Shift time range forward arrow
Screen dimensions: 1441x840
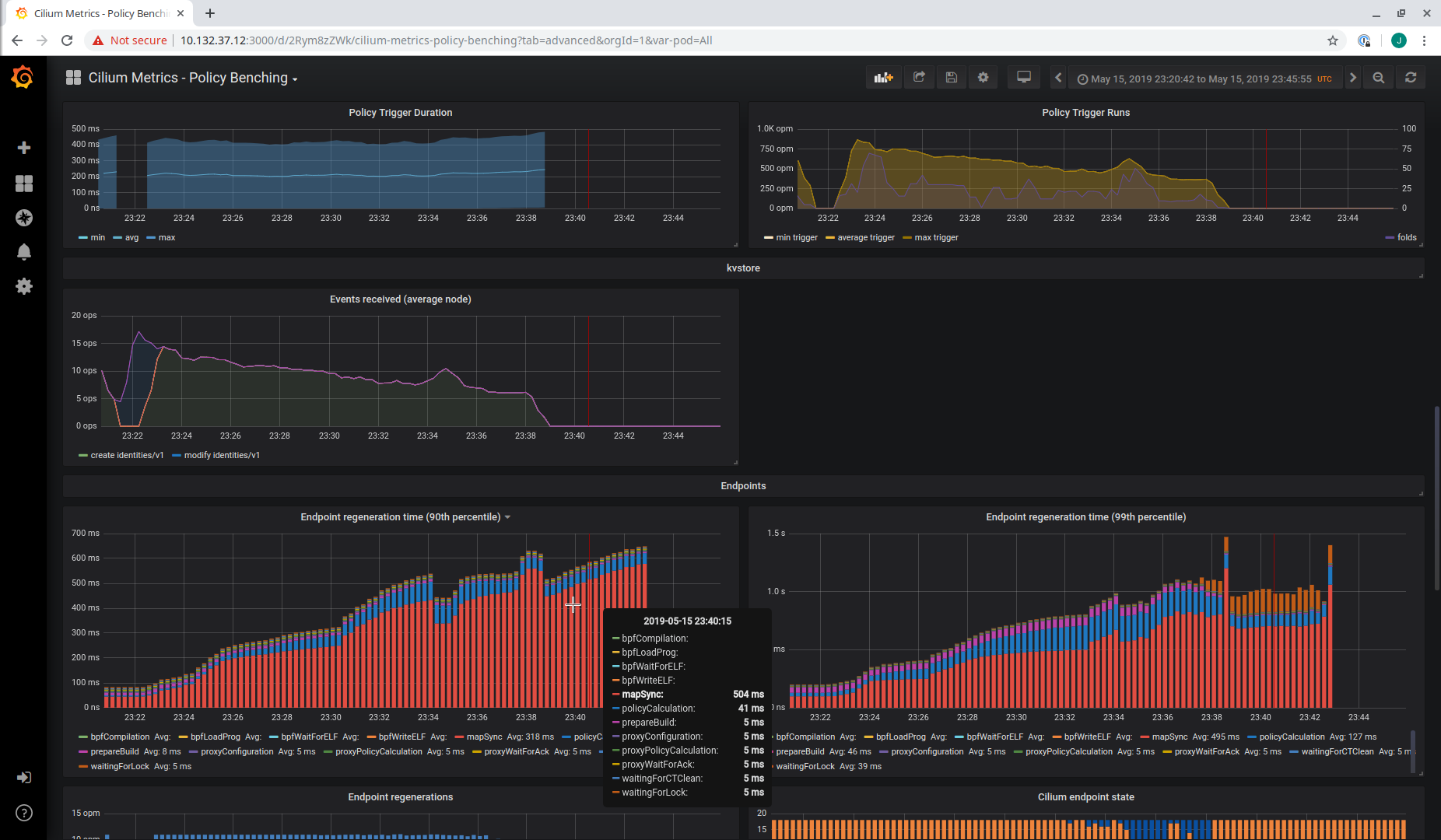pos(1353,78)
